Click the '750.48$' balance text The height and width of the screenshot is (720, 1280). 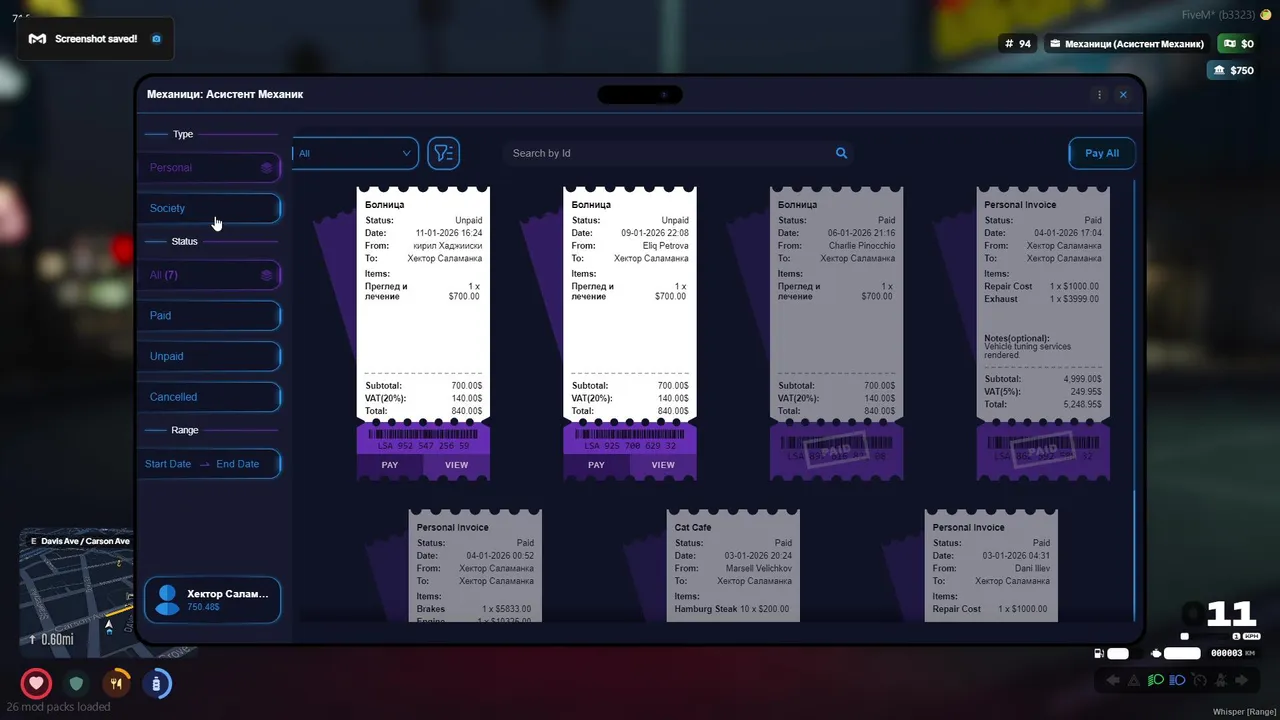203,607
